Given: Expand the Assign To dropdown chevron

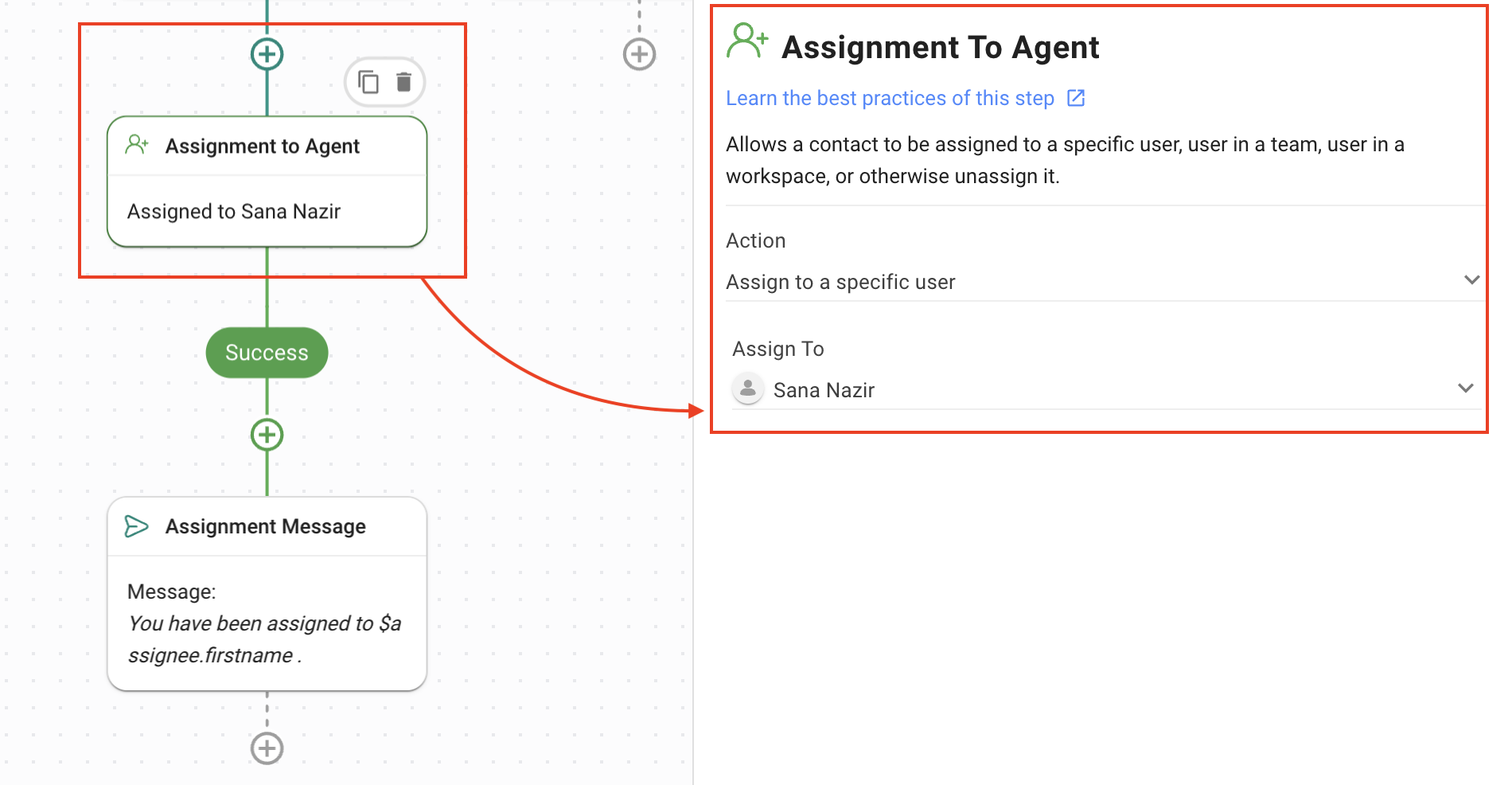Looking at the screenshot, I should [x=1466, y=389].
